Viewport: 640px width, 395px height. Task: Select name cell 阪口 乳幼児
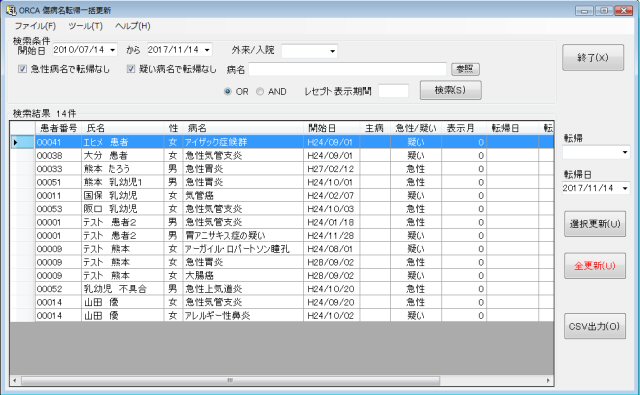tap(123, 209)
